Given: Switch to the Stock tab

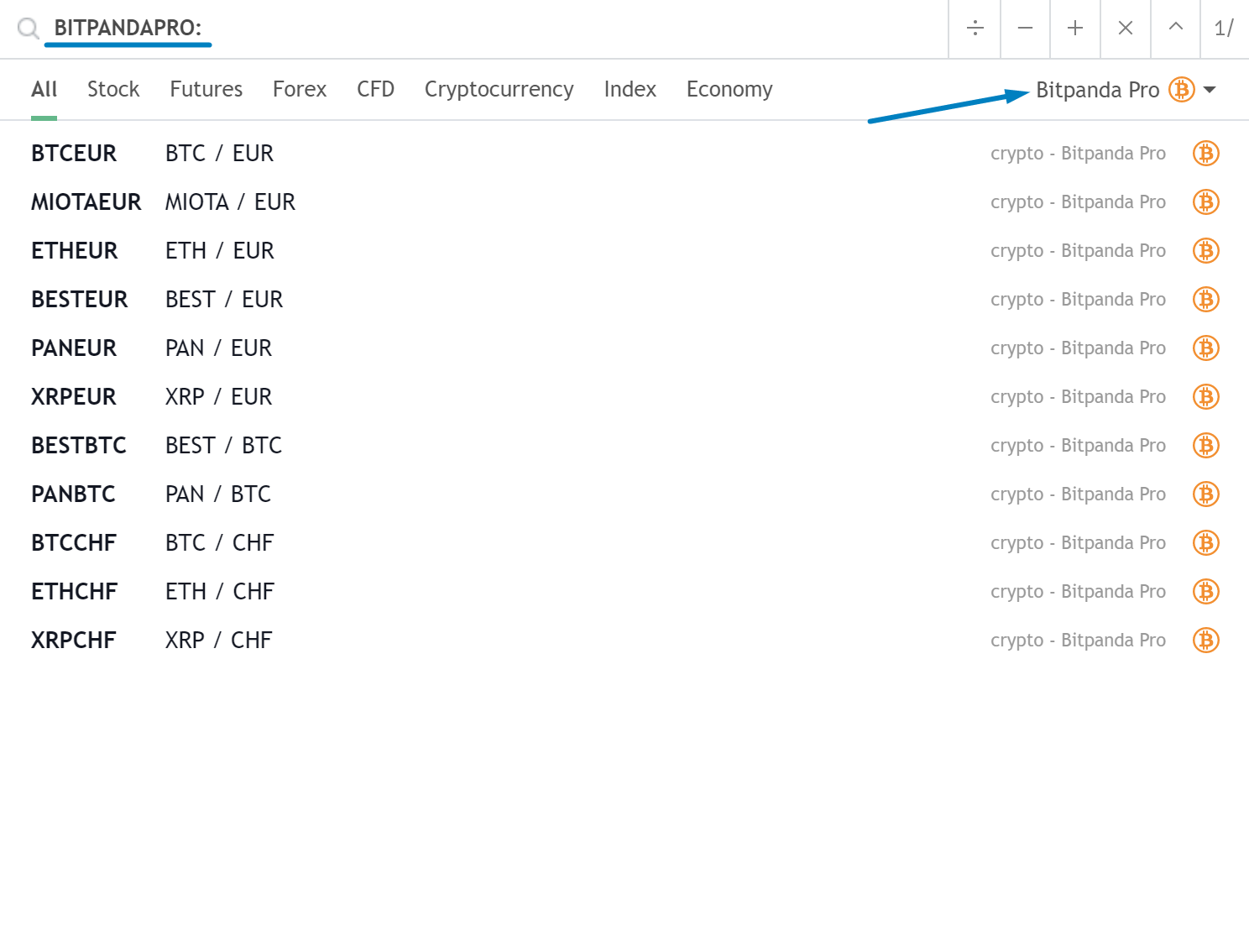Looking at the screenshot, I should click(x=113, y=90).
